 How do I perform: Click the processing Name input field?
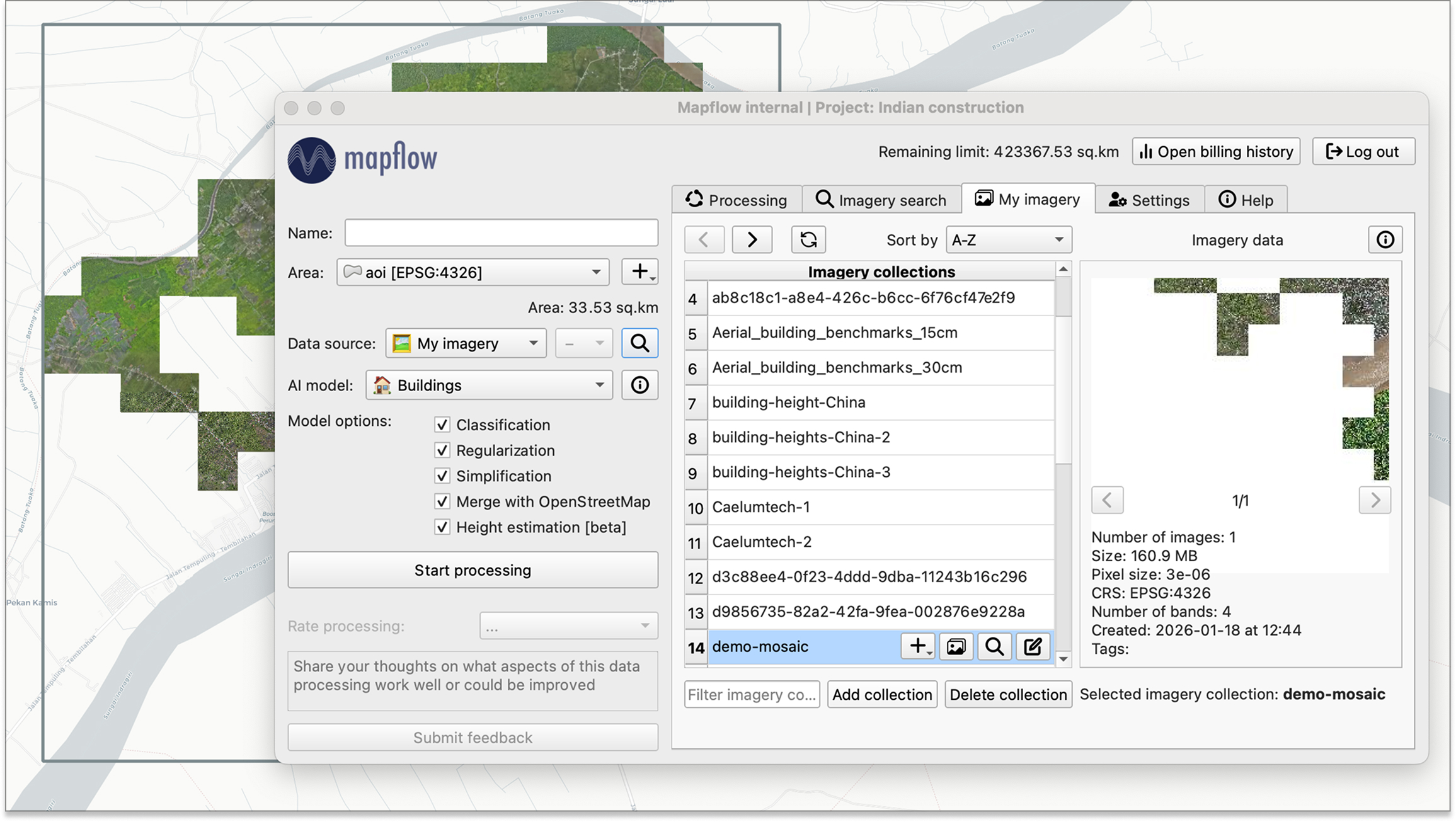click(x=501, y=233)
